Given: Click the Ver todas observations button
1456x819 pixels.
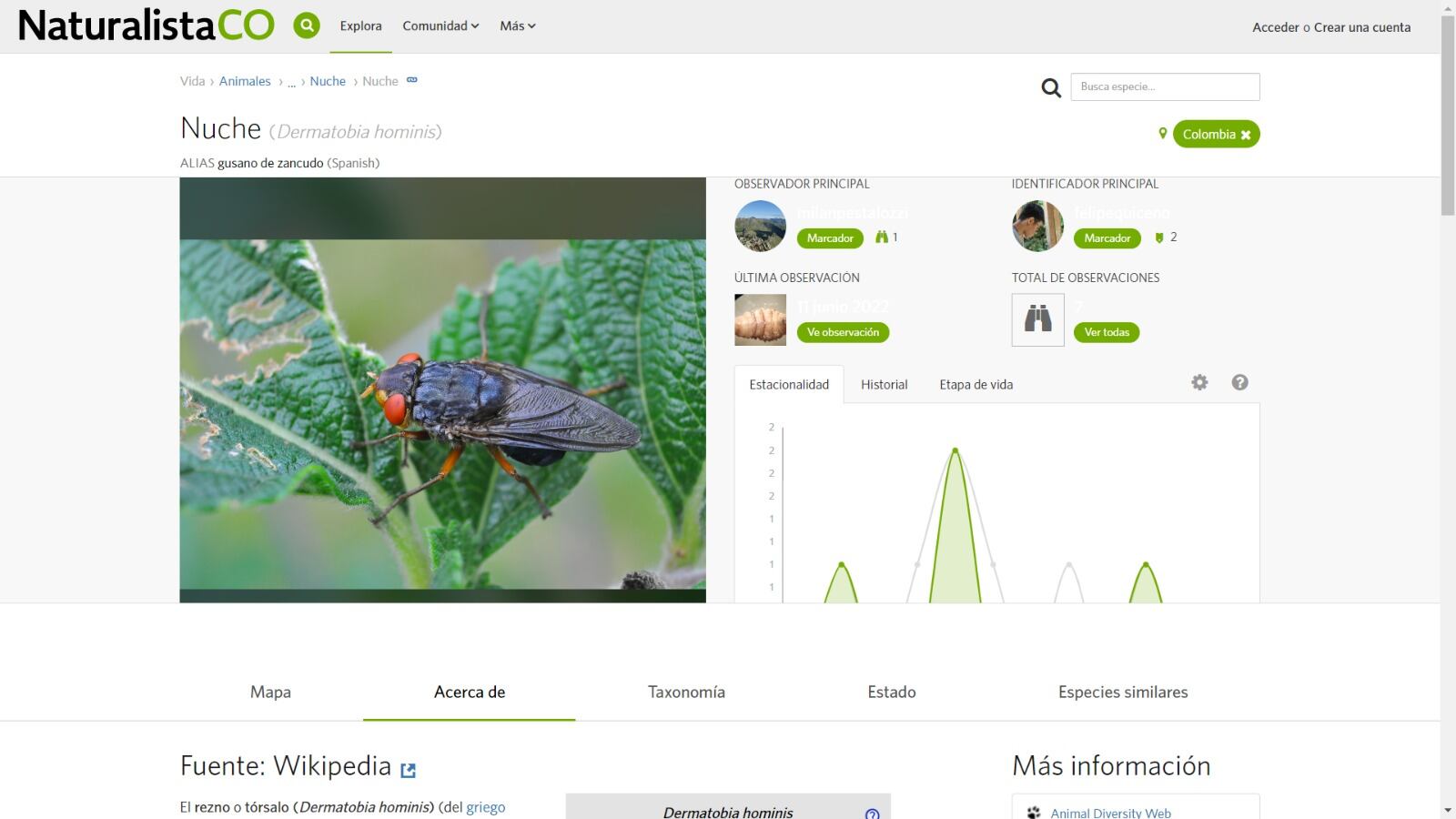Looking at the screenshot, I should click(1106, 332).
